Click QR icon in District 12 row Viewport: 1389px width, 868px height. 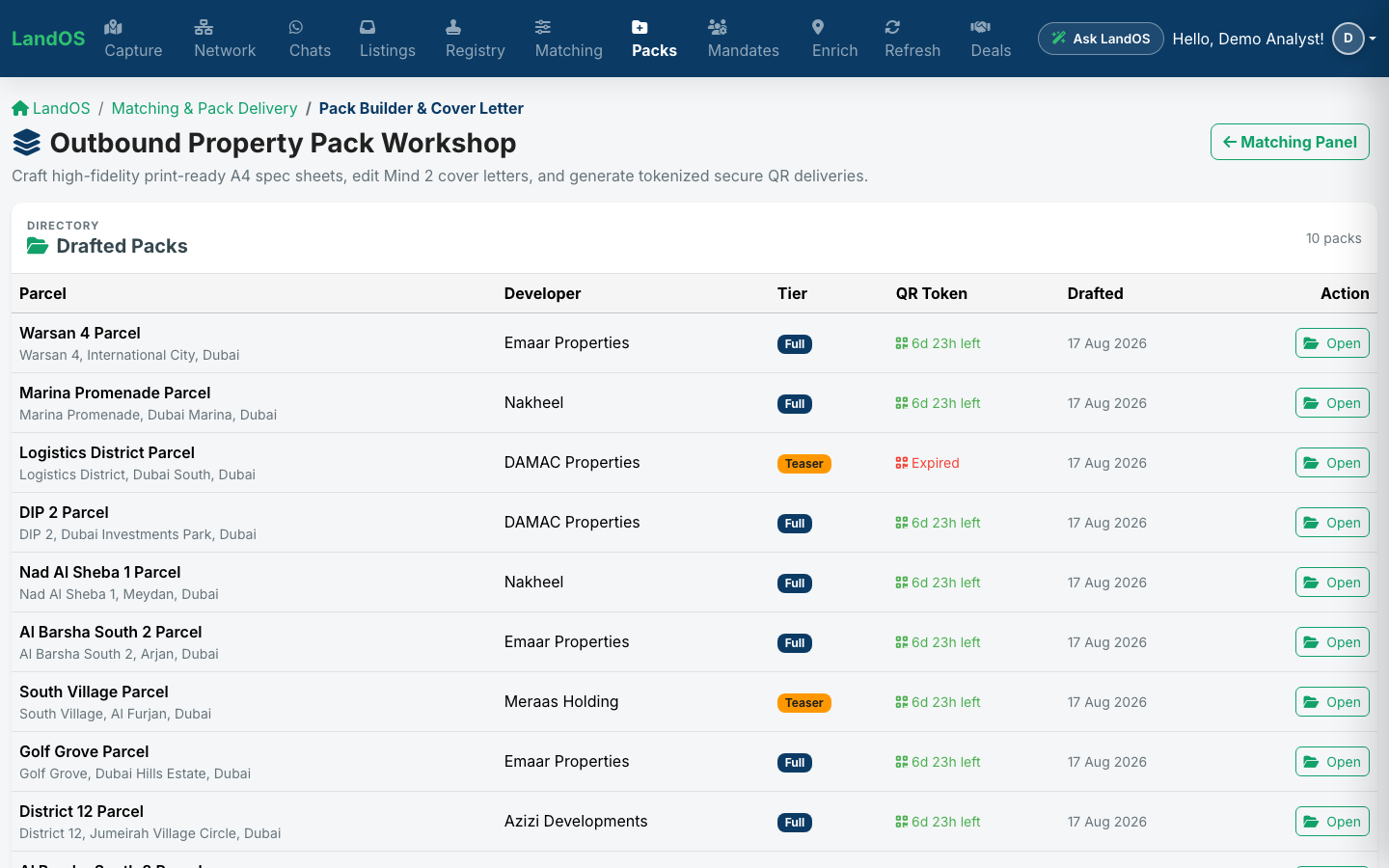click(x=902, y=822)
